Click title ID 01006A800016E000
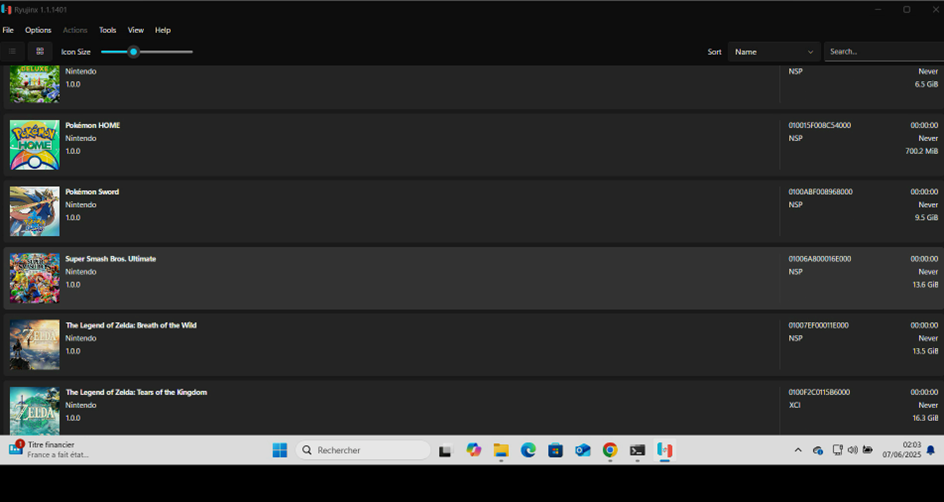The image size is (944, 502). (819, 259)
